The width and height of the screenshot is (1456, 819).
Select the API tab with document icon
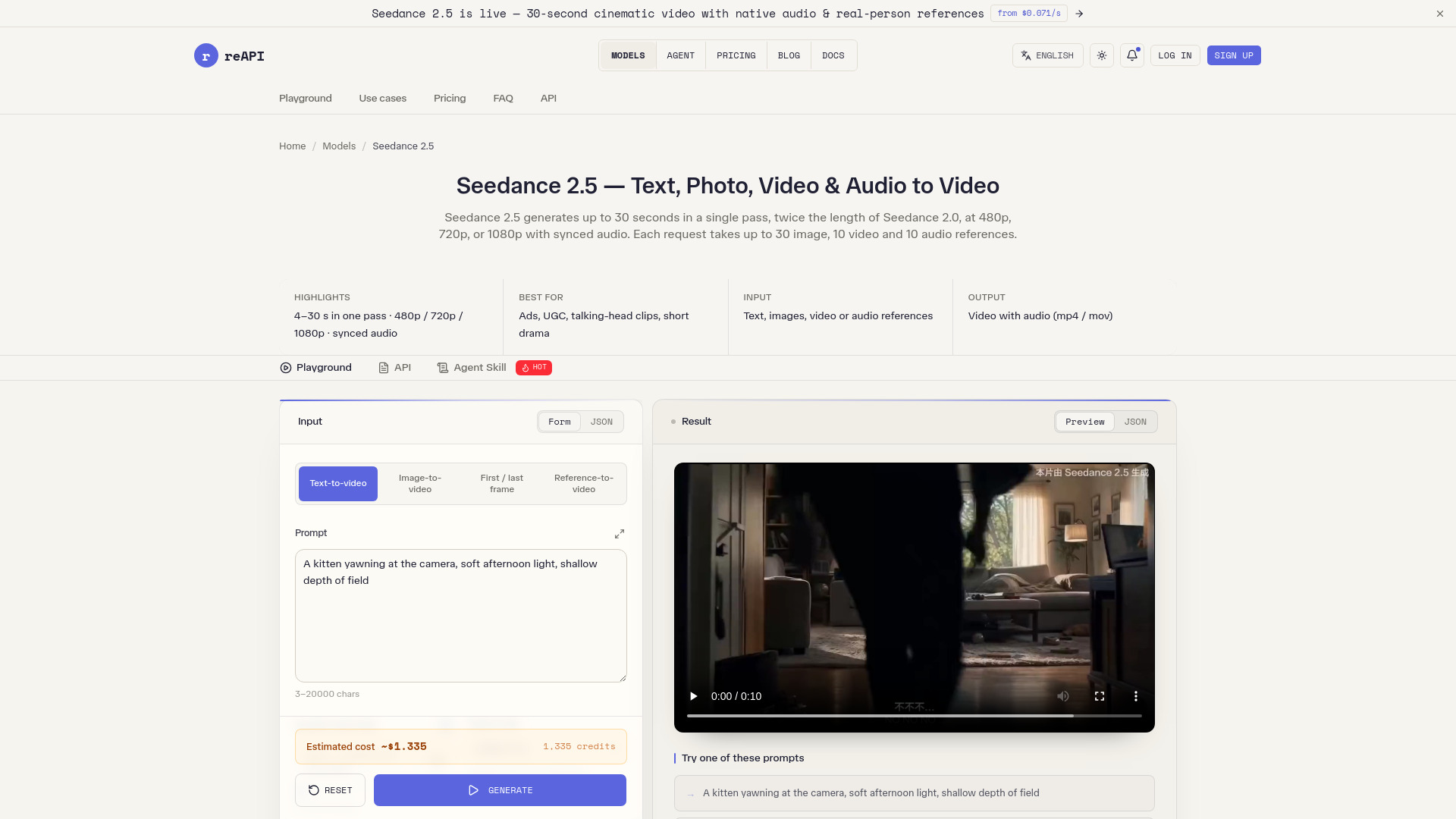pos(394,368)
